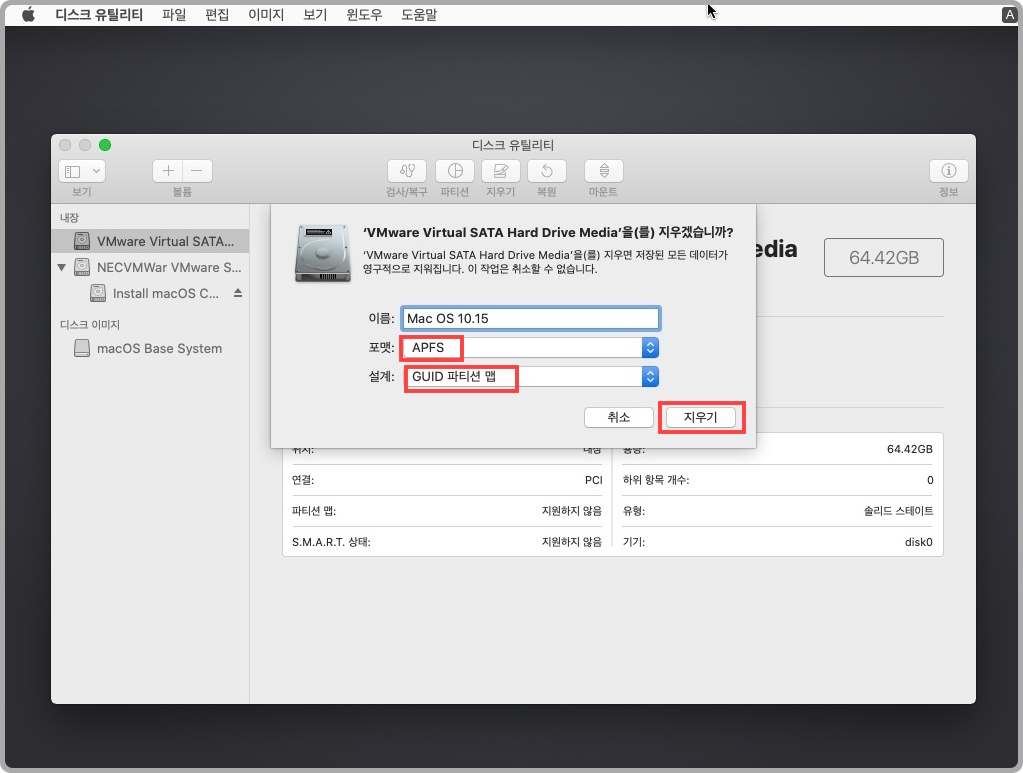Open the 도움말 menu
Screen dimensions: 1023x773
click(419, 14)
